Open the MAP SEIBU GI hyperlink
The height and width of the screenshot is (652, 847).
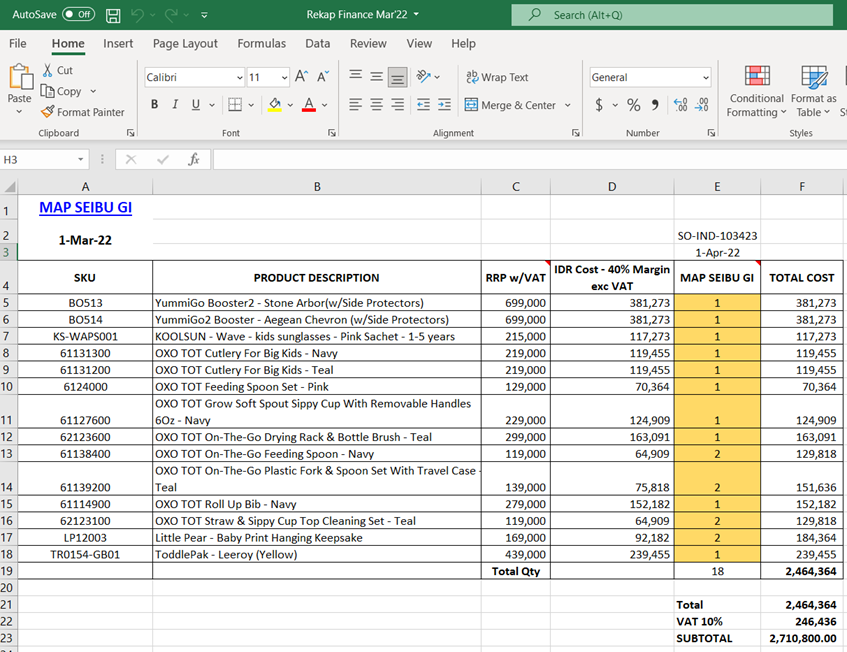tap(85, 207)
